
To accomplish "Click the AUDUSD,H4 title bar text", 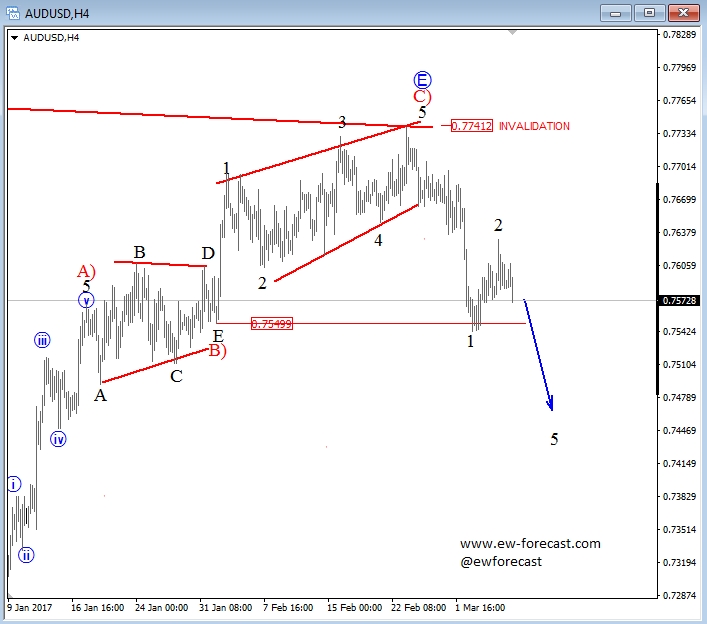I will pyautogui.click(x=57, y=14).
